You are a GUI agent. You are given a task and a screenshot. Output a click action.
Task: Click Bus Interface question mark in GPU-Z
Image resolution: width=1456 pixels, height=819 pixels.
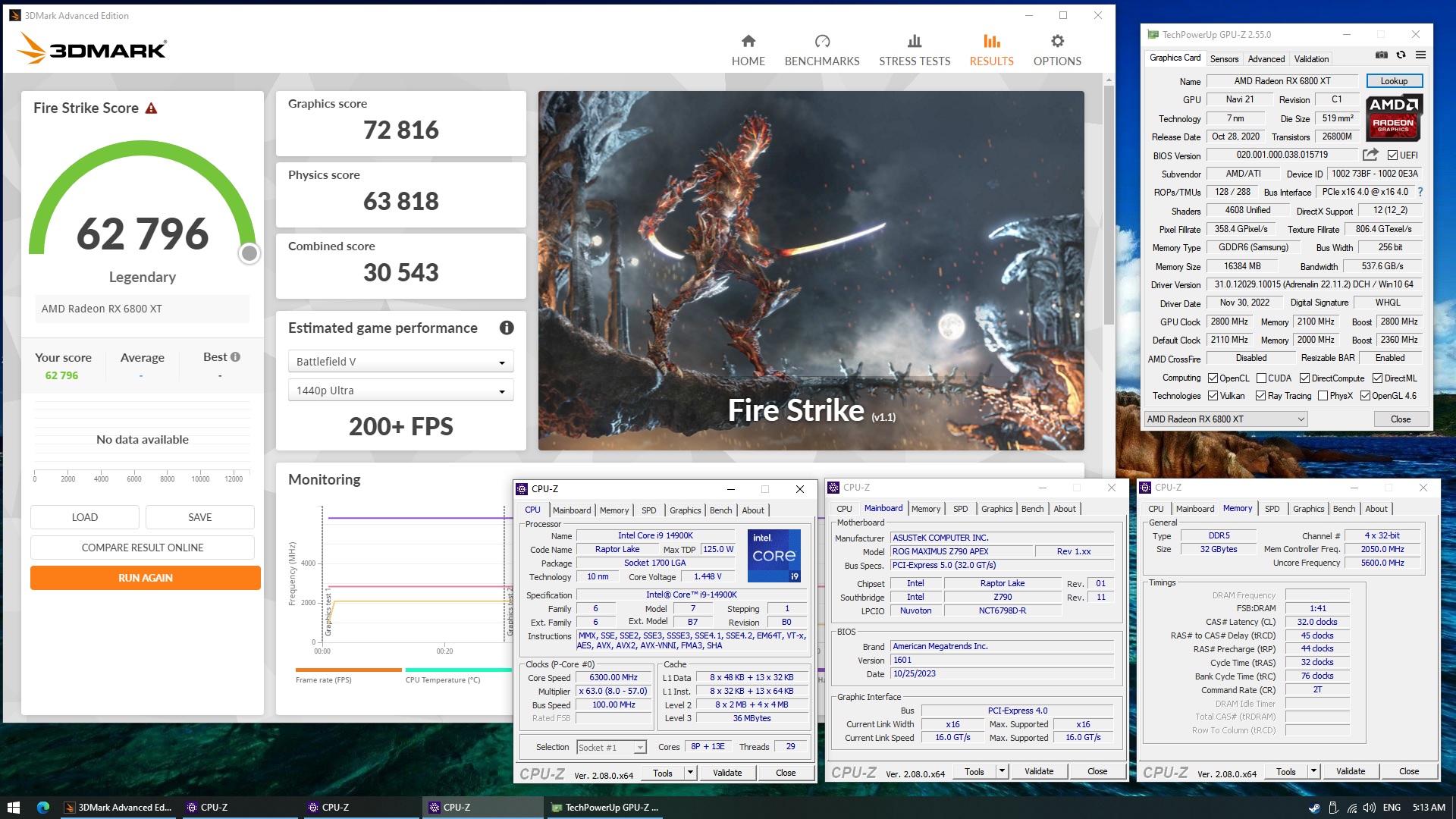coord(1420,192)
